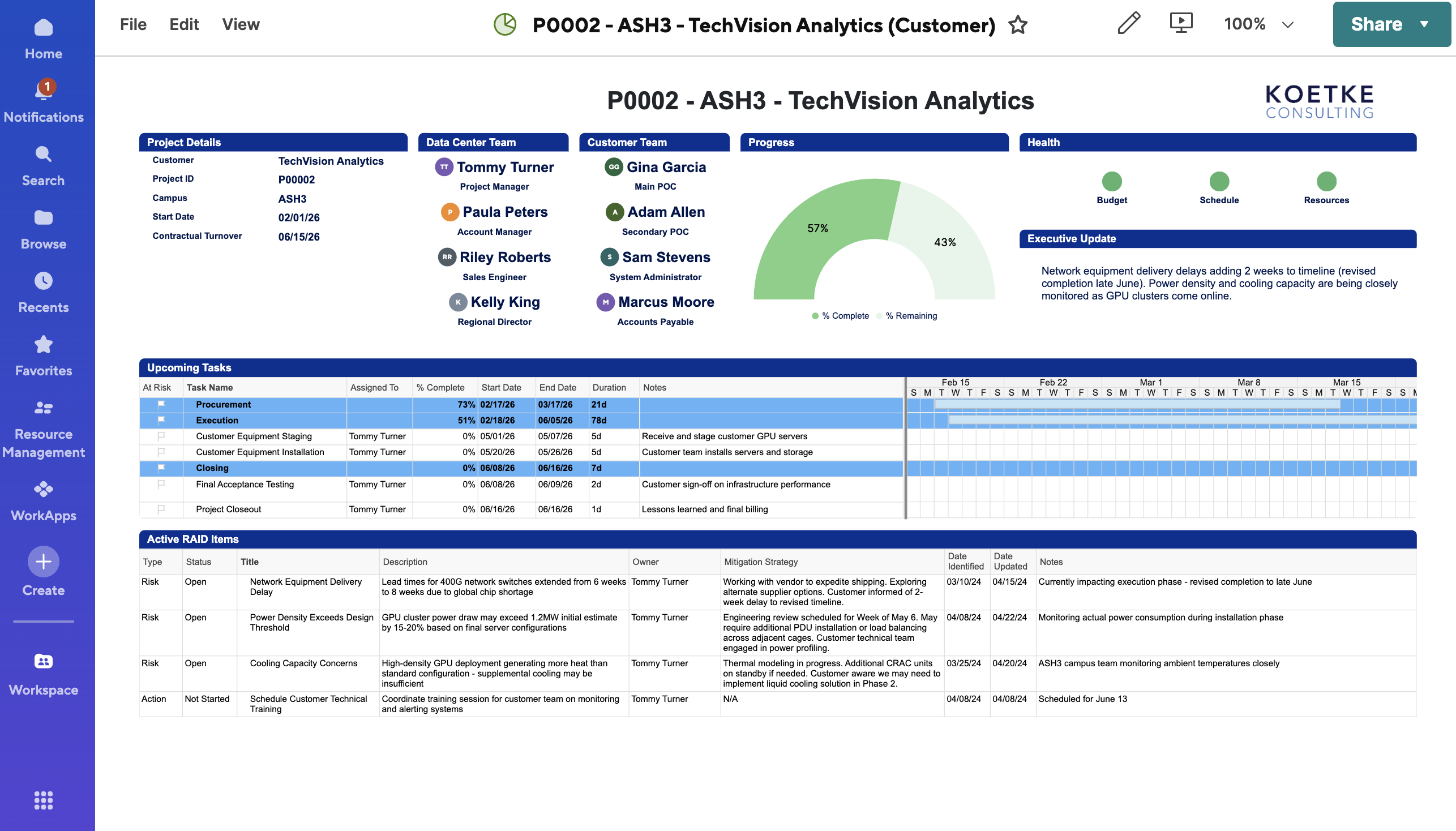Viewport: 1456px width, 831px height.
Task: Open the File menu
Action: point(133,24)
